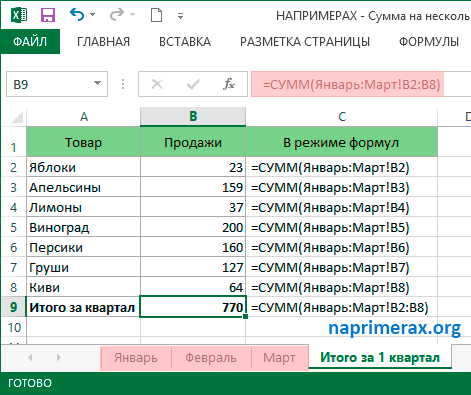Select the Яблоки cell
471x395 pixels.
point(83,167)
